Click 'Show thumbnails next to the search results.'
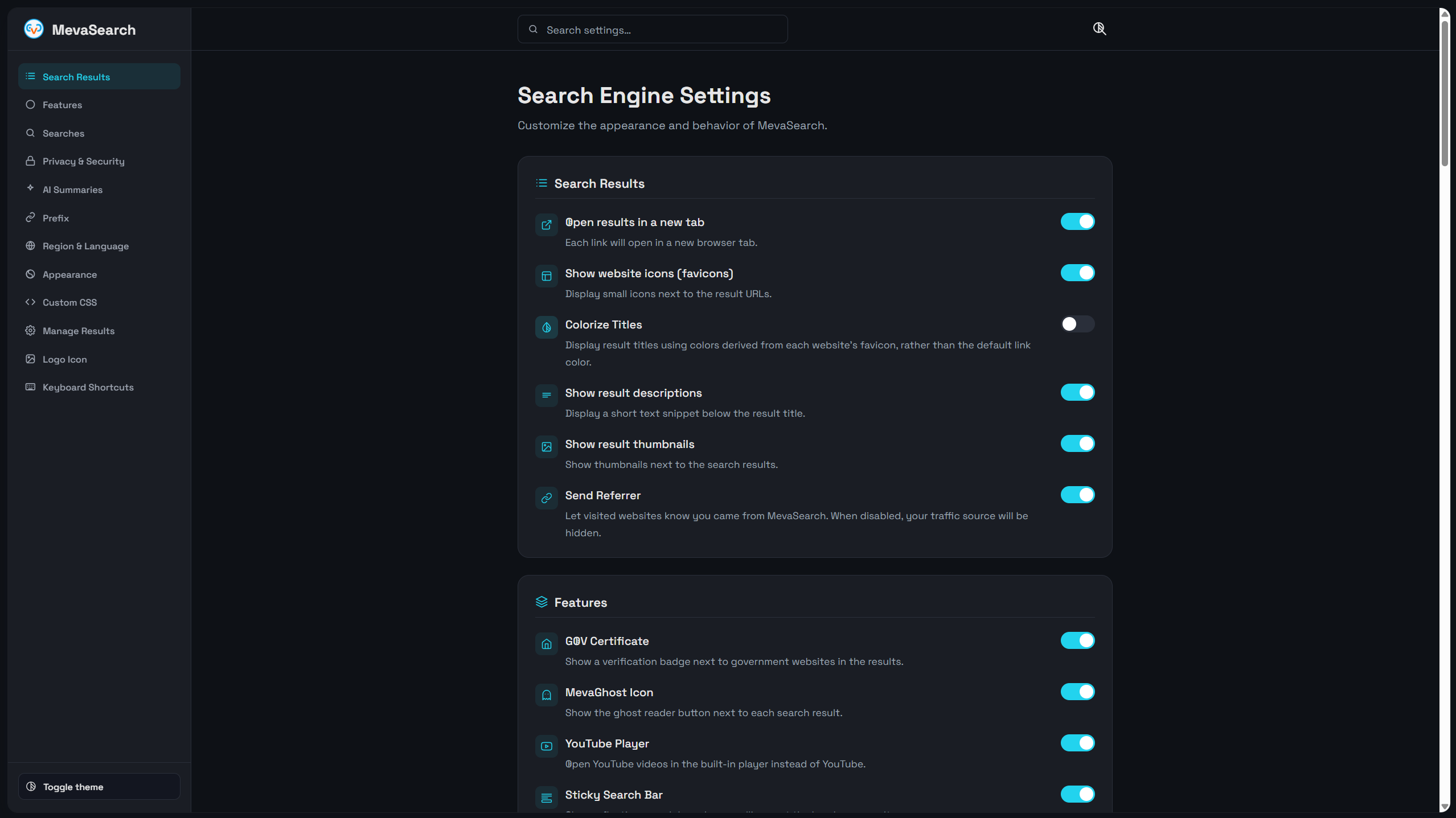1456x818 pixels. coord(671,465)
